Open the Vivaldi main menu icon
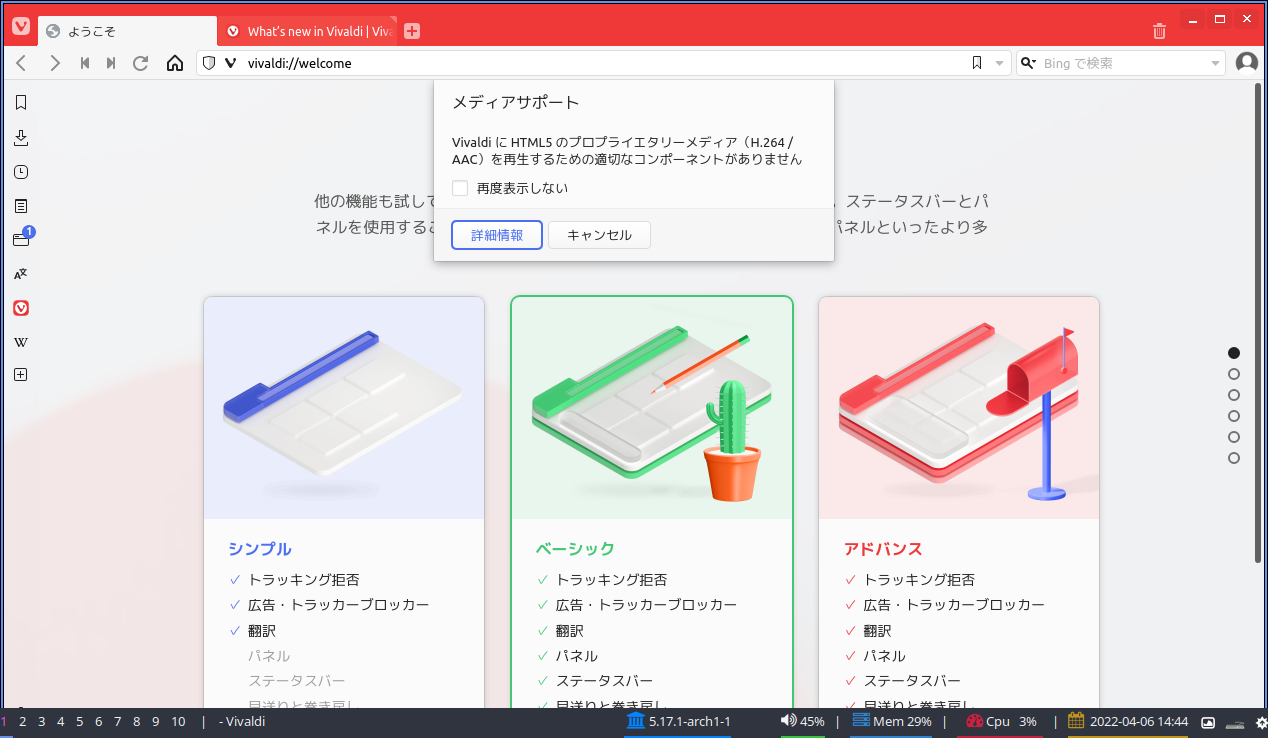This screenshot has width=1268, height=738. [20, 28]
